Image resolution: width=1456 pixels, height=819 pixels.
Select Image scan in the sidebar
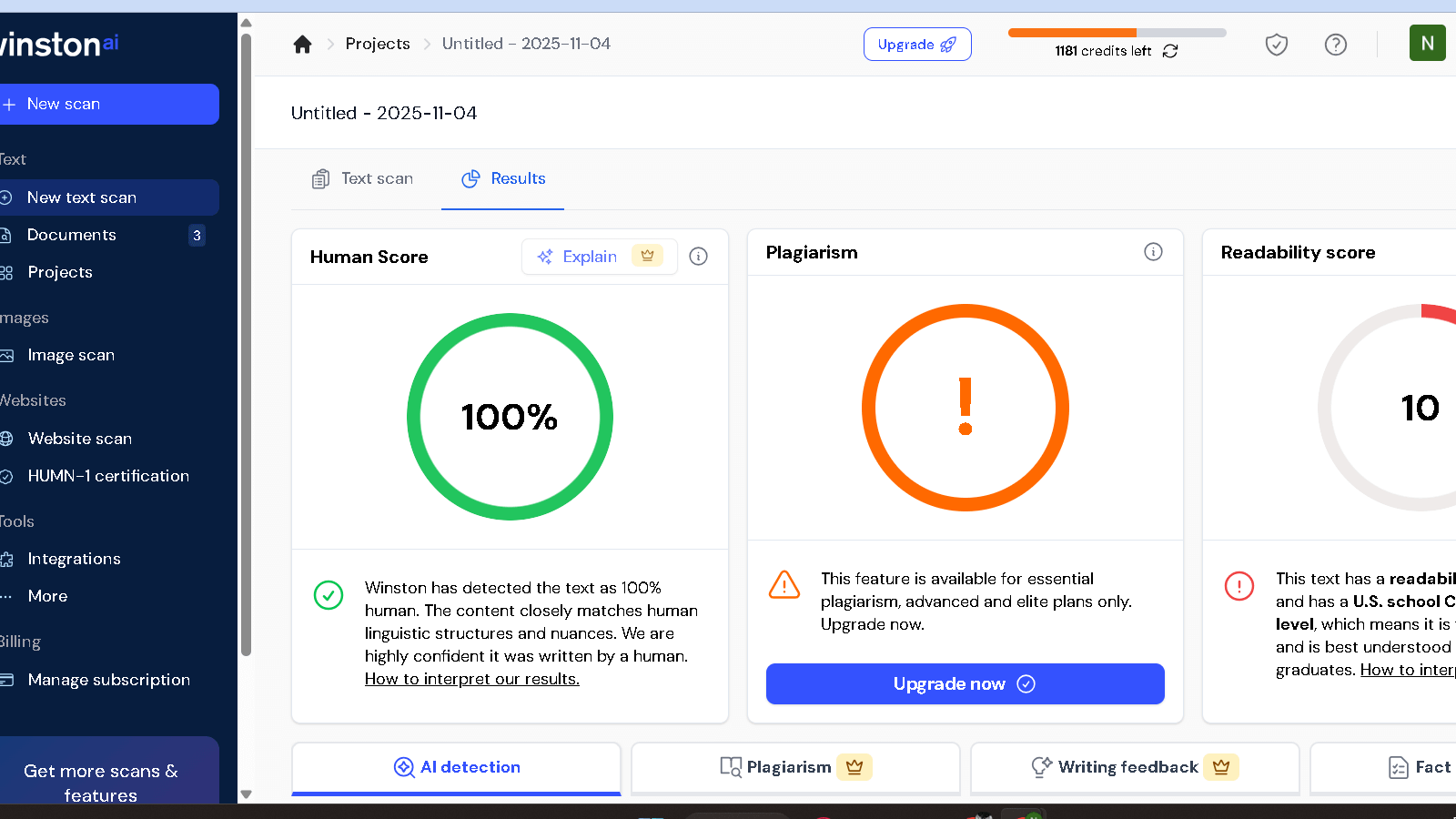[x=71, y=355]
